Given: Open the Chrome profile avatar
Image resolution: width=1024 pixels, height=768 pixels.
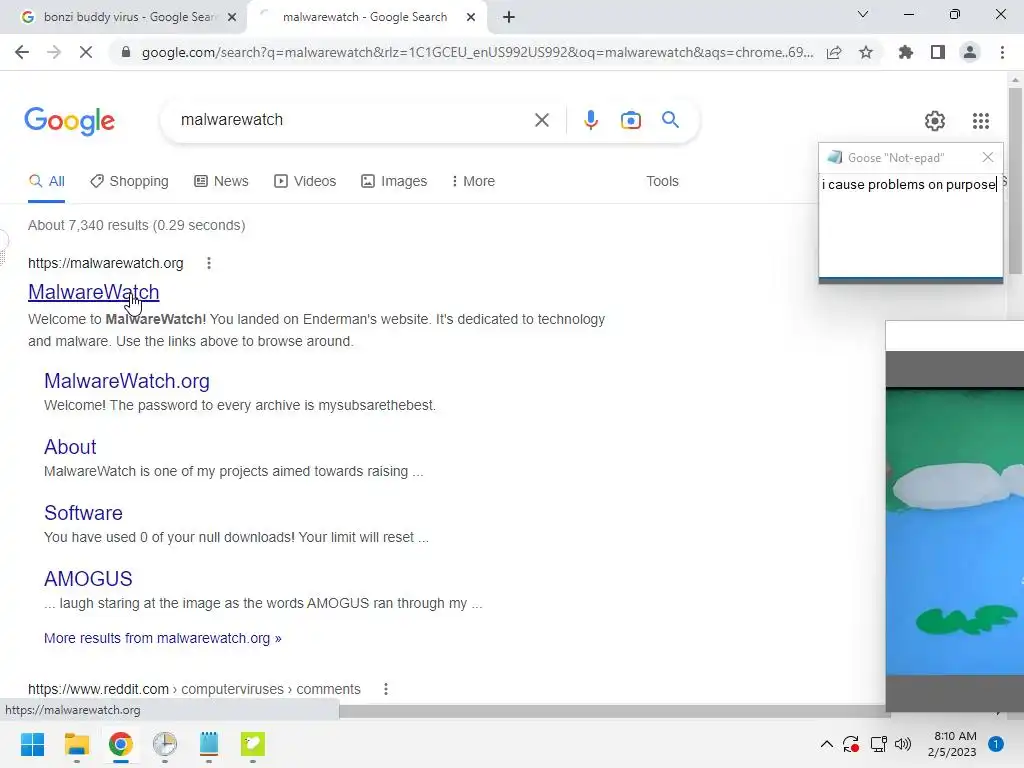Looking at the screenshot, I should (970, 52).
